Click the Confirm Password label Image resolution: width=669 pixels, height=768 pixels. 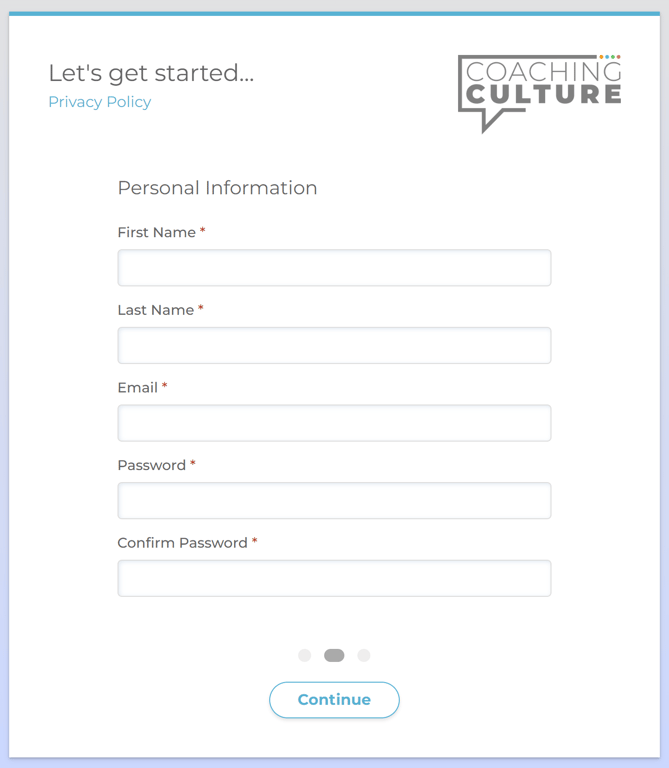[182, 543]
